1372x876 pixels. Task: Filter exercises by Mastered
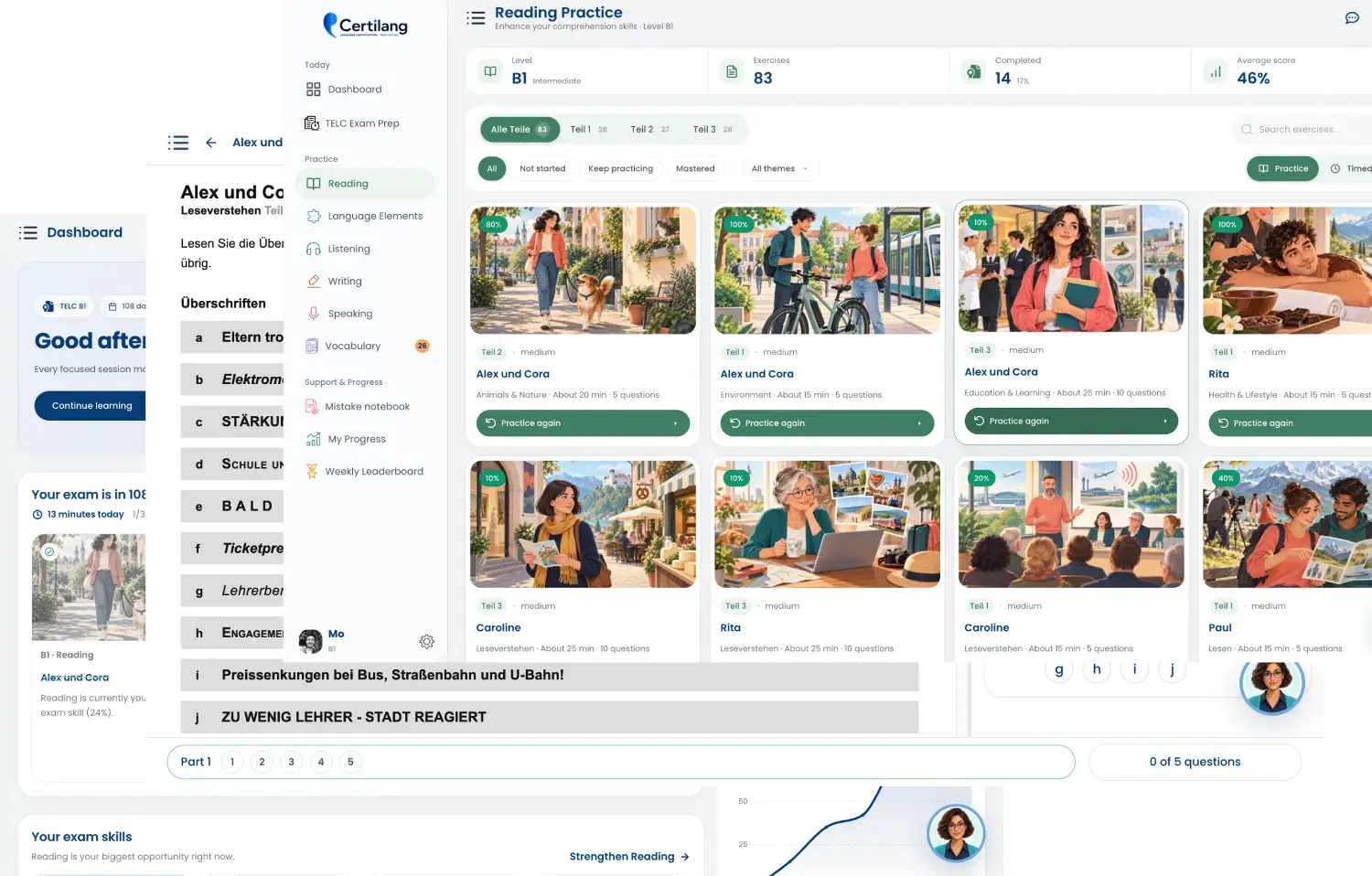(x=695, y=169)
